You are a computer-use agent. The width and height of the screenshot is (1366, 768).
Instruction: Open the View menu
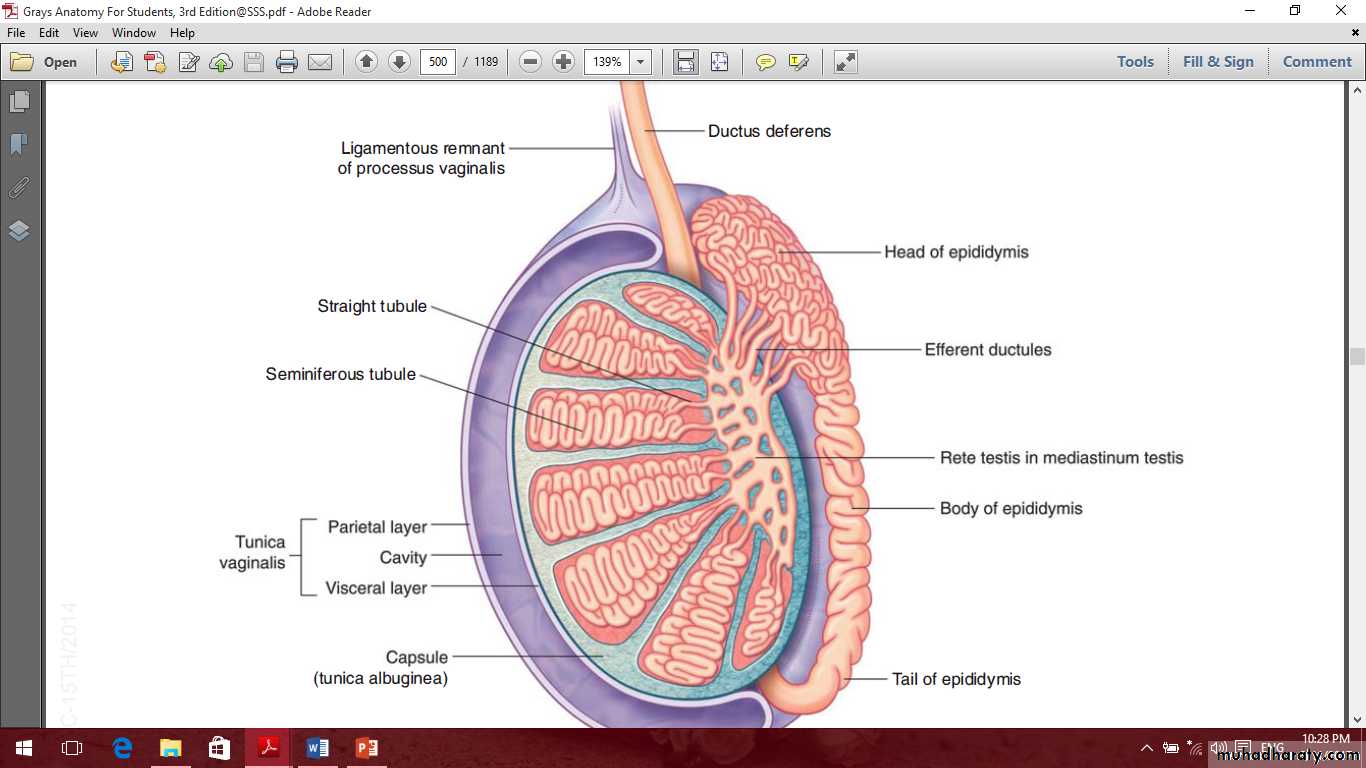[85, 33]
